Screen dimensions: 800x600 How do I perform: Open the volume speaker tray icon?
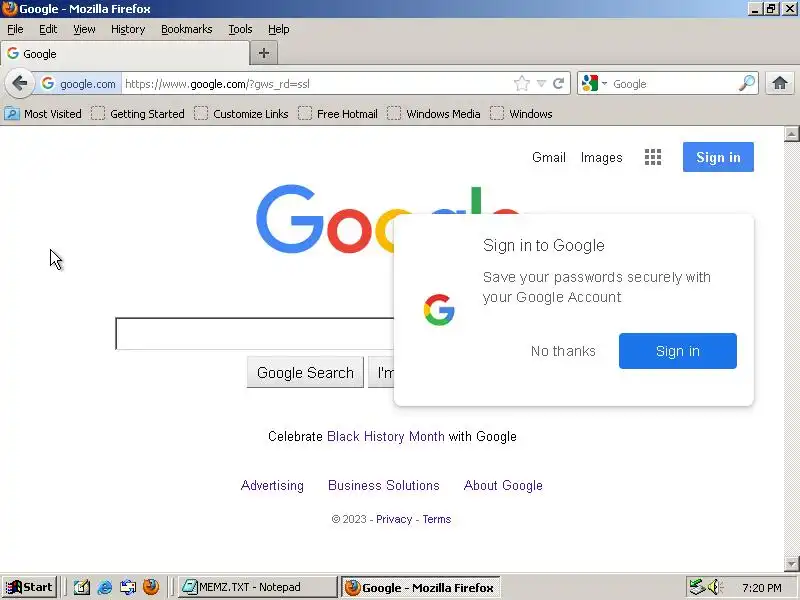pos(714,587)
